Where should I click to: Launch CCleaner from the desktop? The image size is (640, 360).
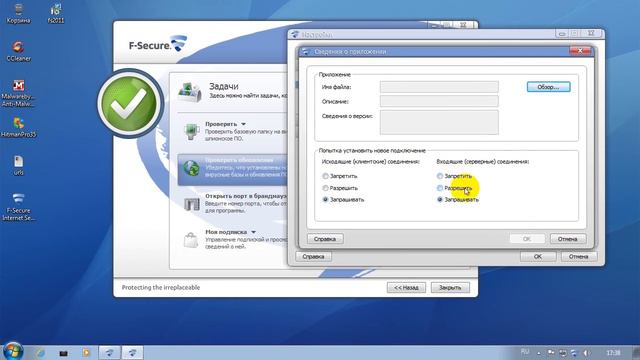(18, 51)
